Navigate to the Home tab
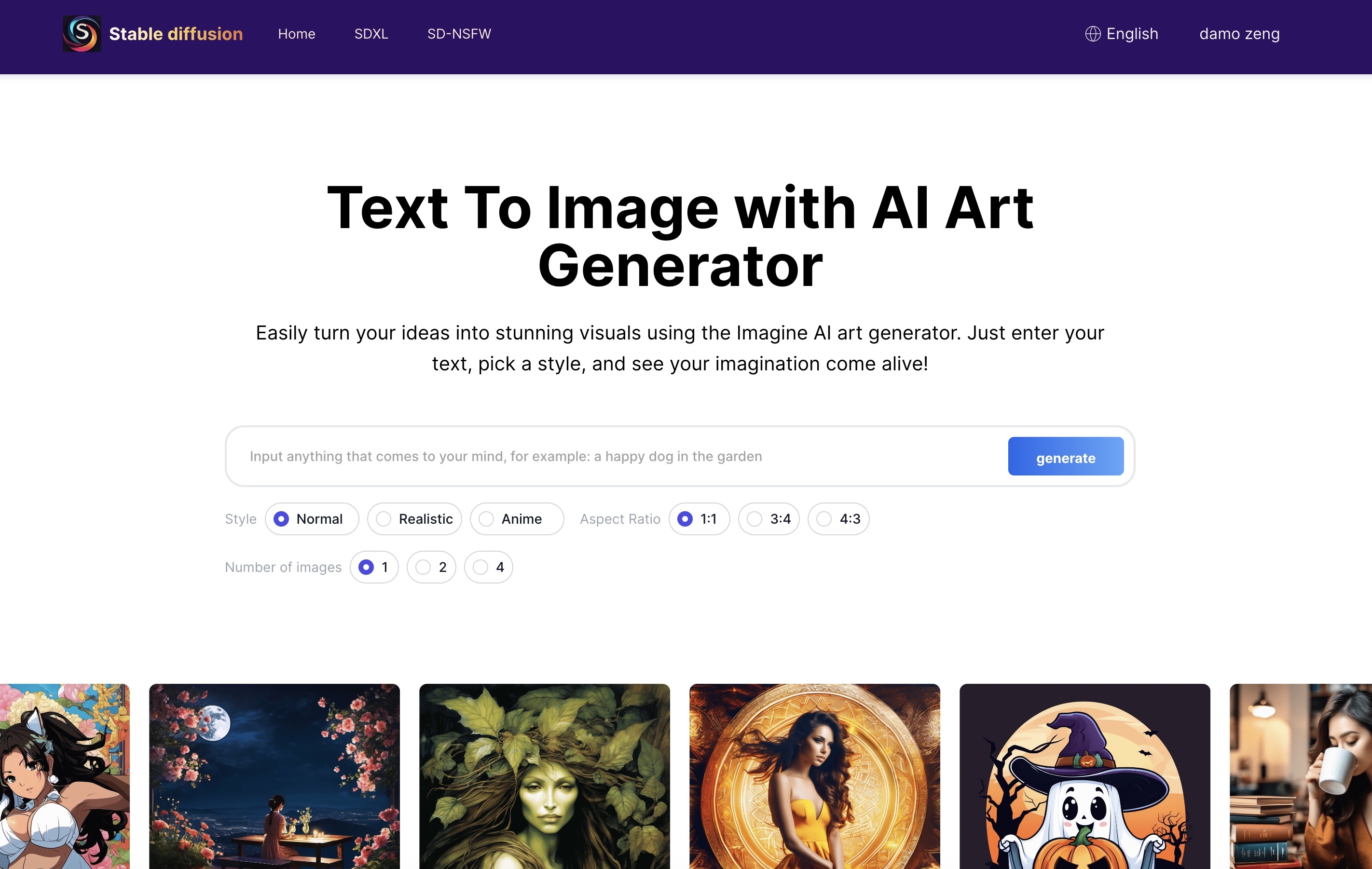This screenshot has height=869, width=1372. tap(296, 33)
